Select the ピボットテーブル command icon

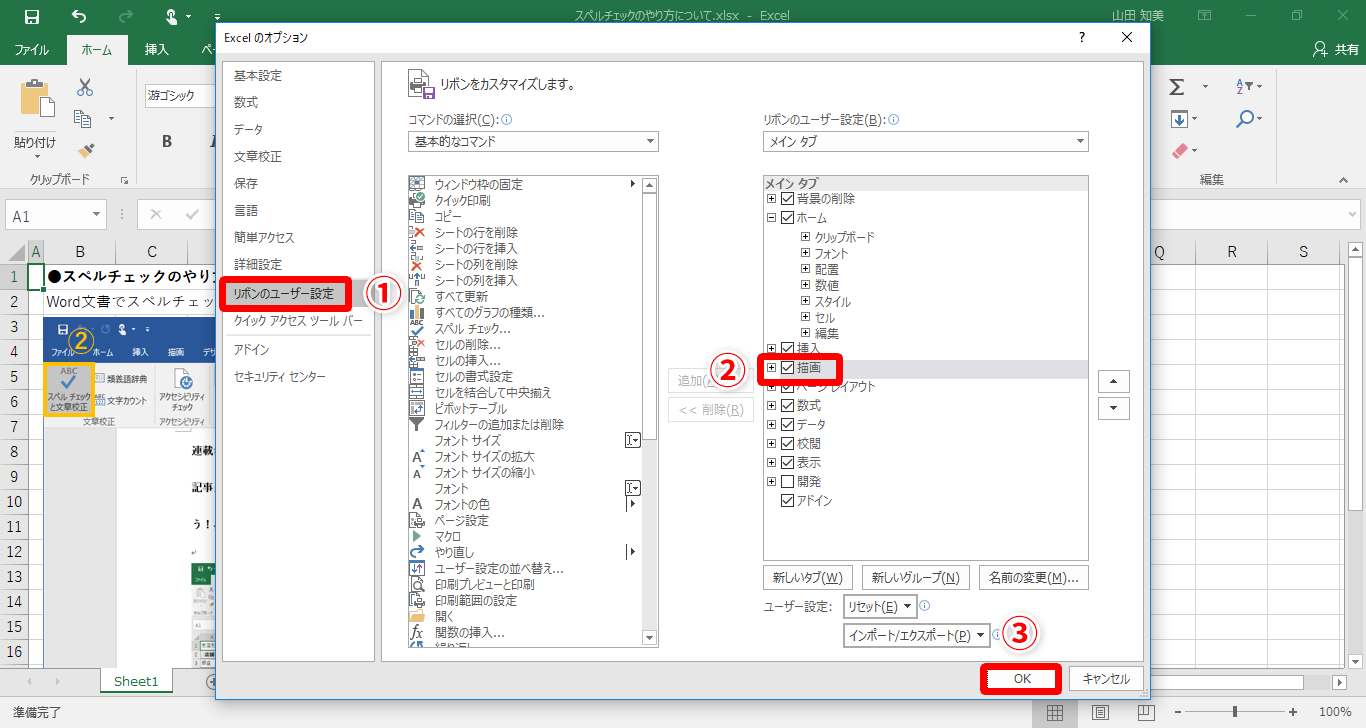pos(418,408)
